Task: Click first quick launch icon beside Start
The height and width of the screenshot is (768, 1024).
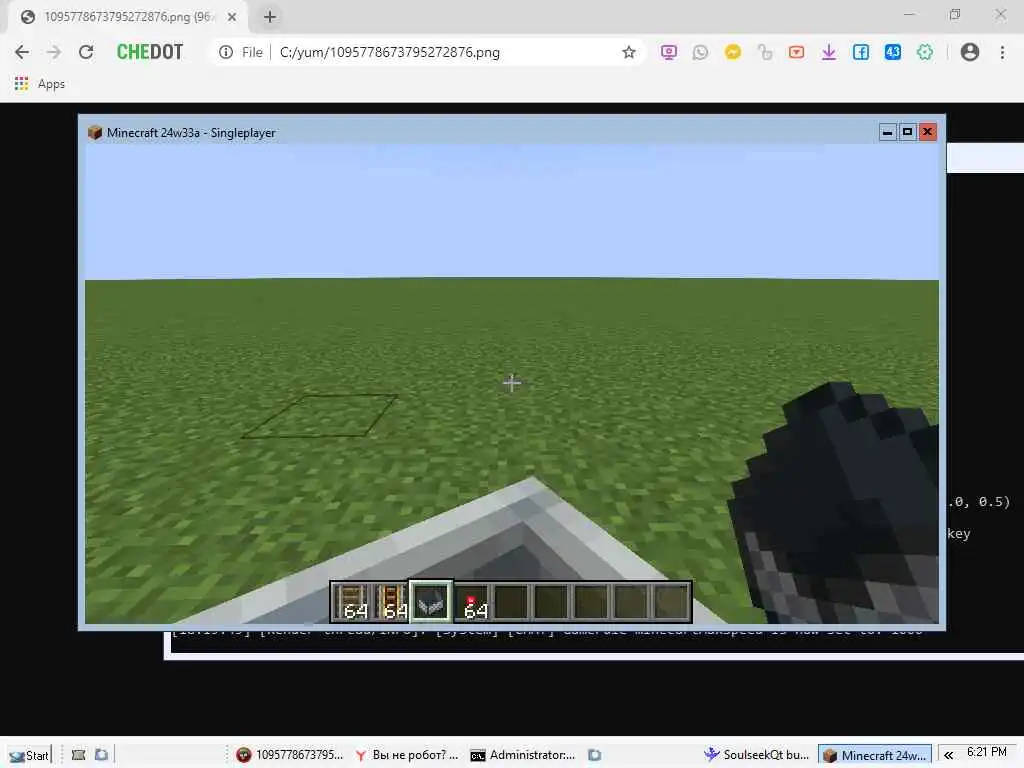Action: pos(78,755)
